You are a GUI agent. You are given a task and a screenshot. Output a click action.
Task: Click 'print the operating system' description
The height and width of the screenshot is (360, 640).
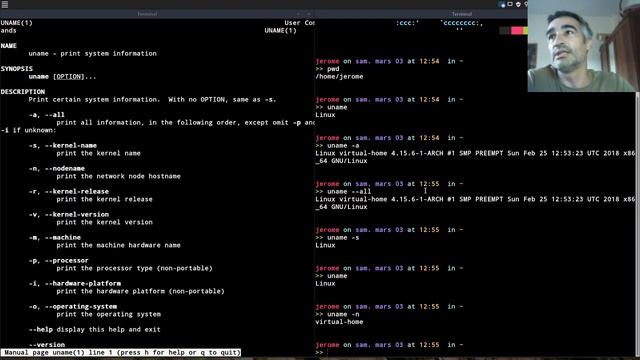(109, 314)
